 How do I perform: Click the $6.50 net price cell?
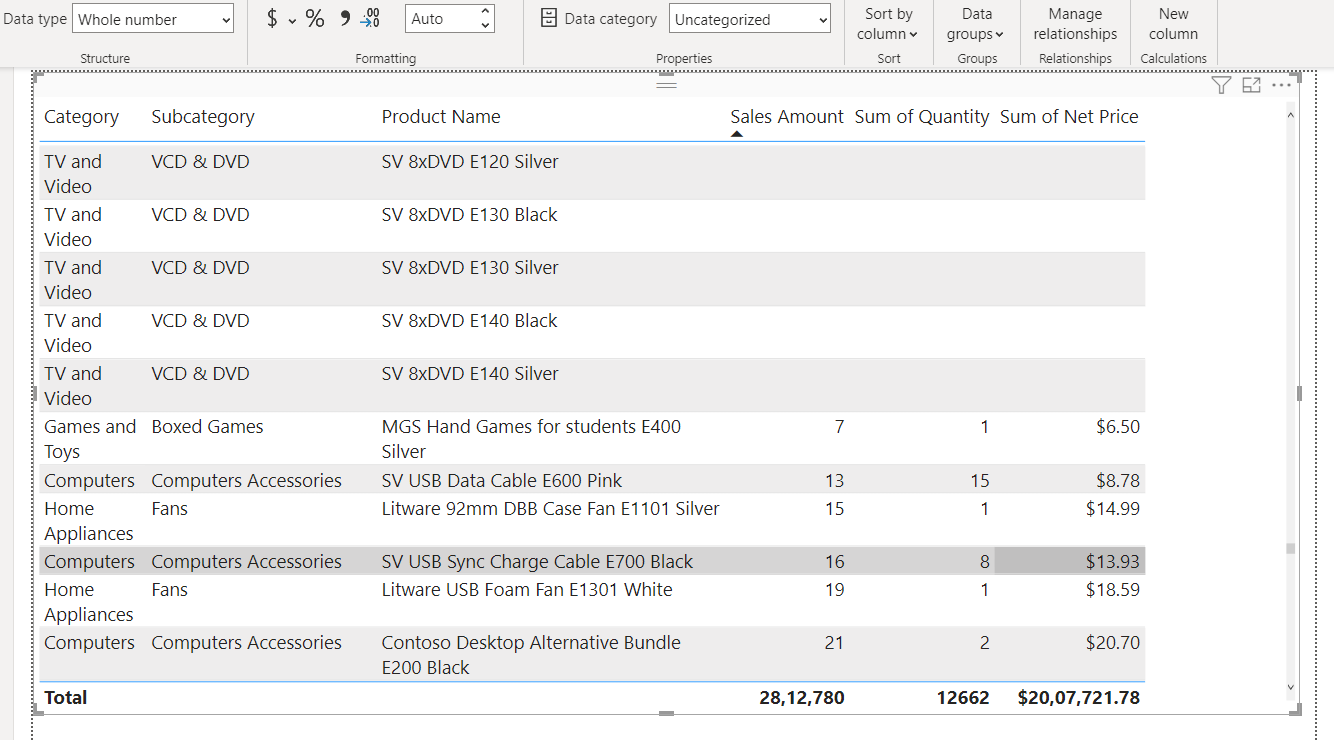1118,427
